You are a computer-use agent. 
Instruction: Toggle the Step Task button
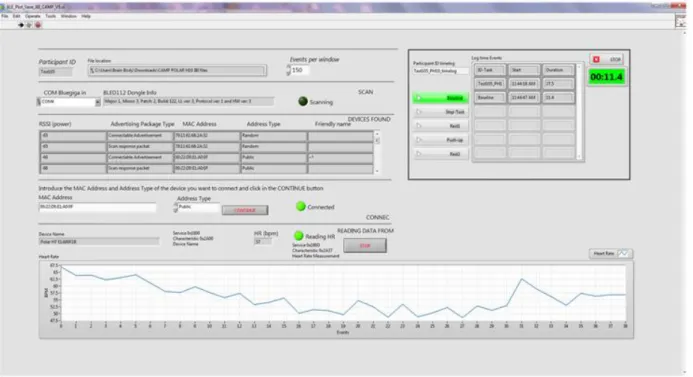pyautogui.click(x=440, y=112)
